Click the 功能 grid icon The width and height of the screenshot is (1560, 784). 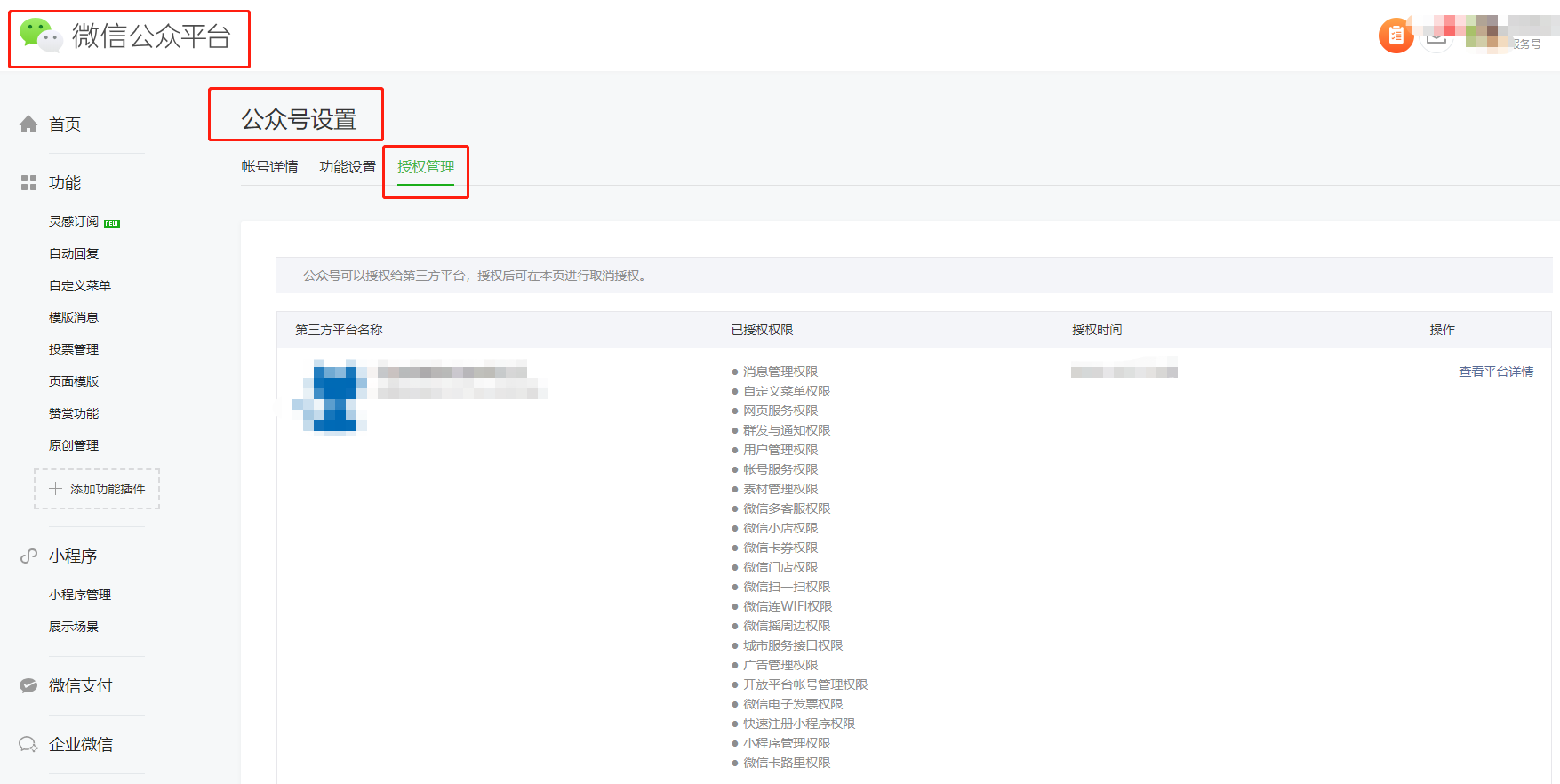[x=28, y=183]
